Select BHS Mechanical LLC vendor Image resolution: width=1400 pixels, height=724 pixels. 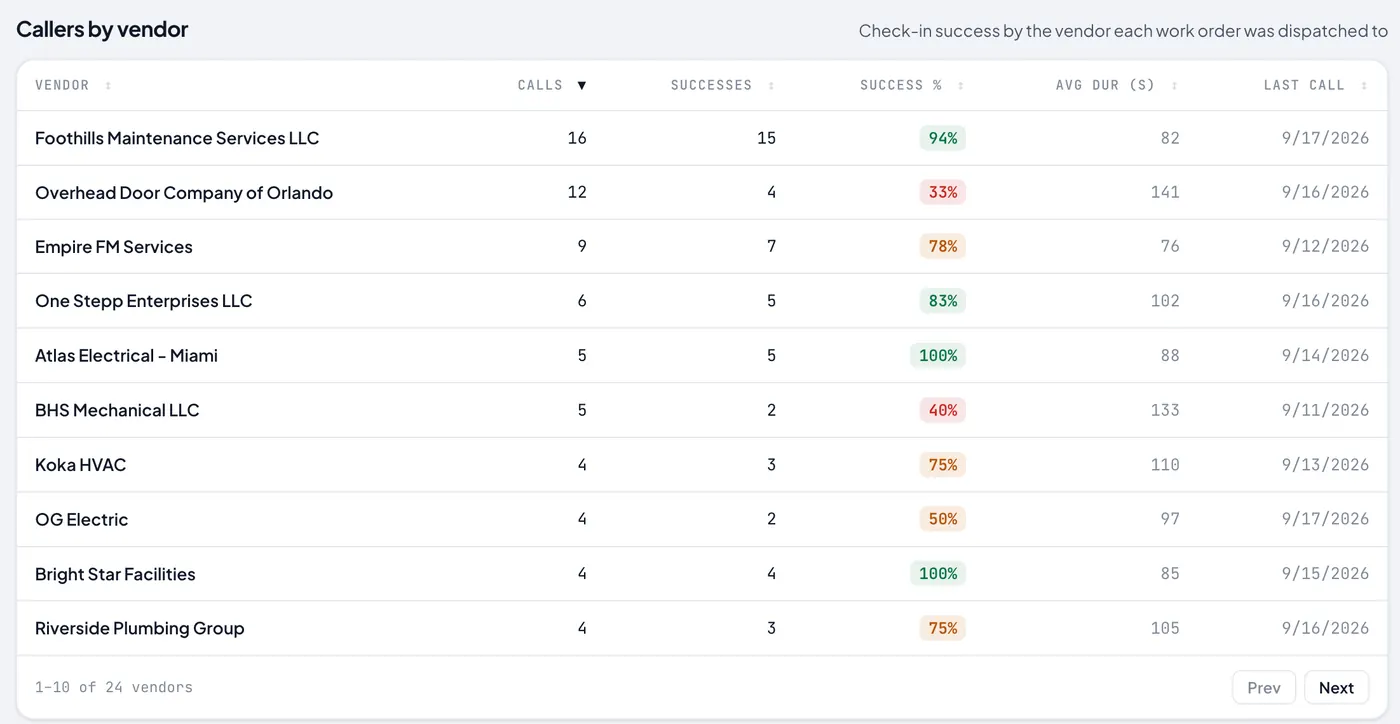(117, 410)
